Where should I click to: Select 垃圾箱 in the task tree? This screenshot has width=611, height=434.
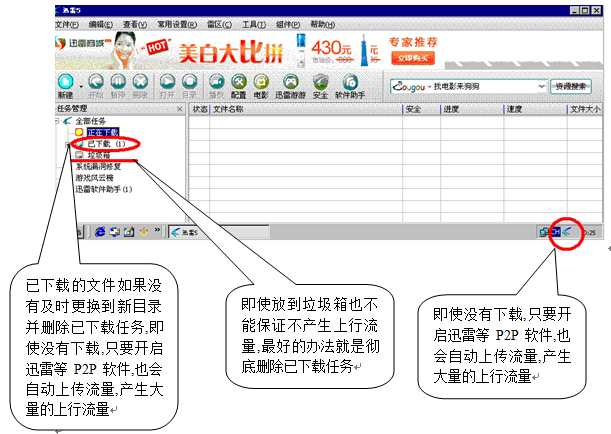click(99, 155)
